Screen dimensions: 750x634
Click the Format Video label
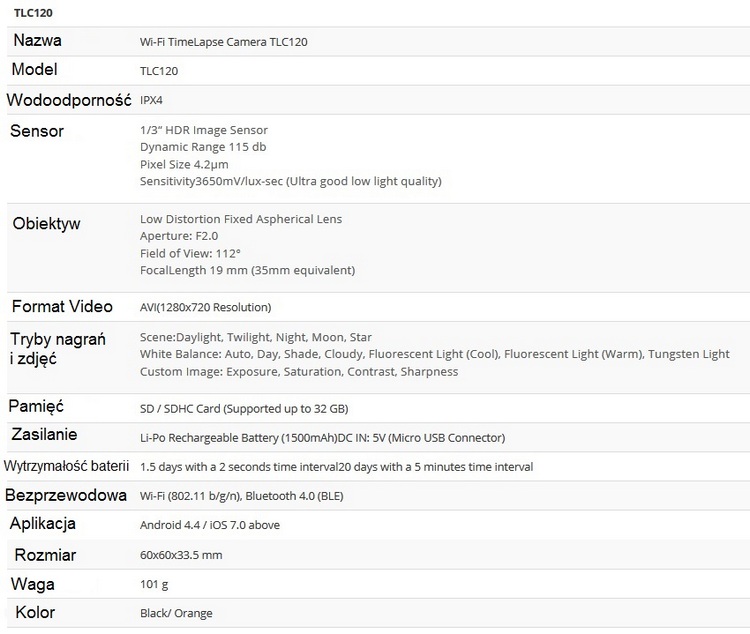(62, 307)
